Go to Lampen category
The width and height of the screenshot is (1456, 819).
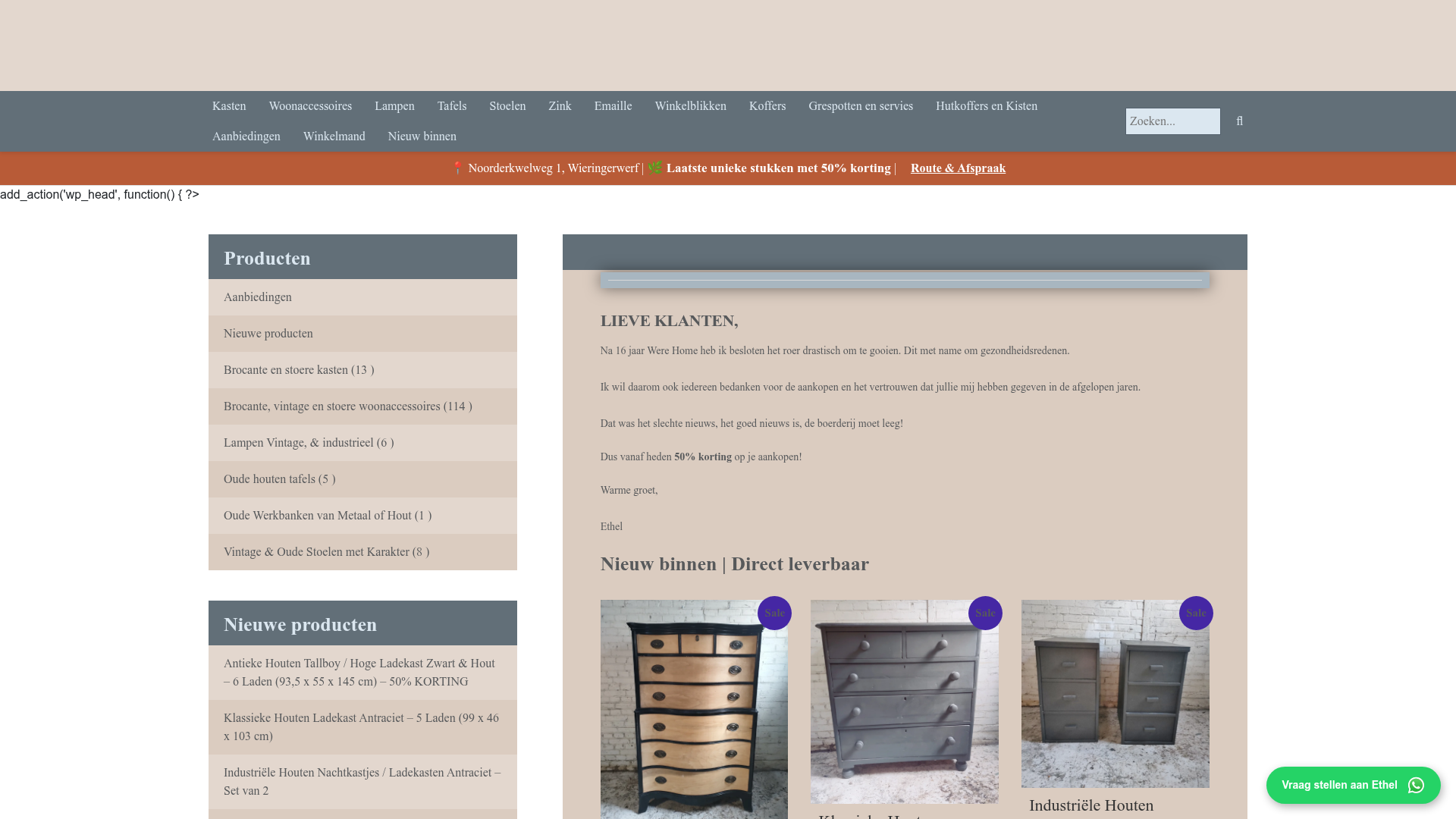click(x=394, y=106)
